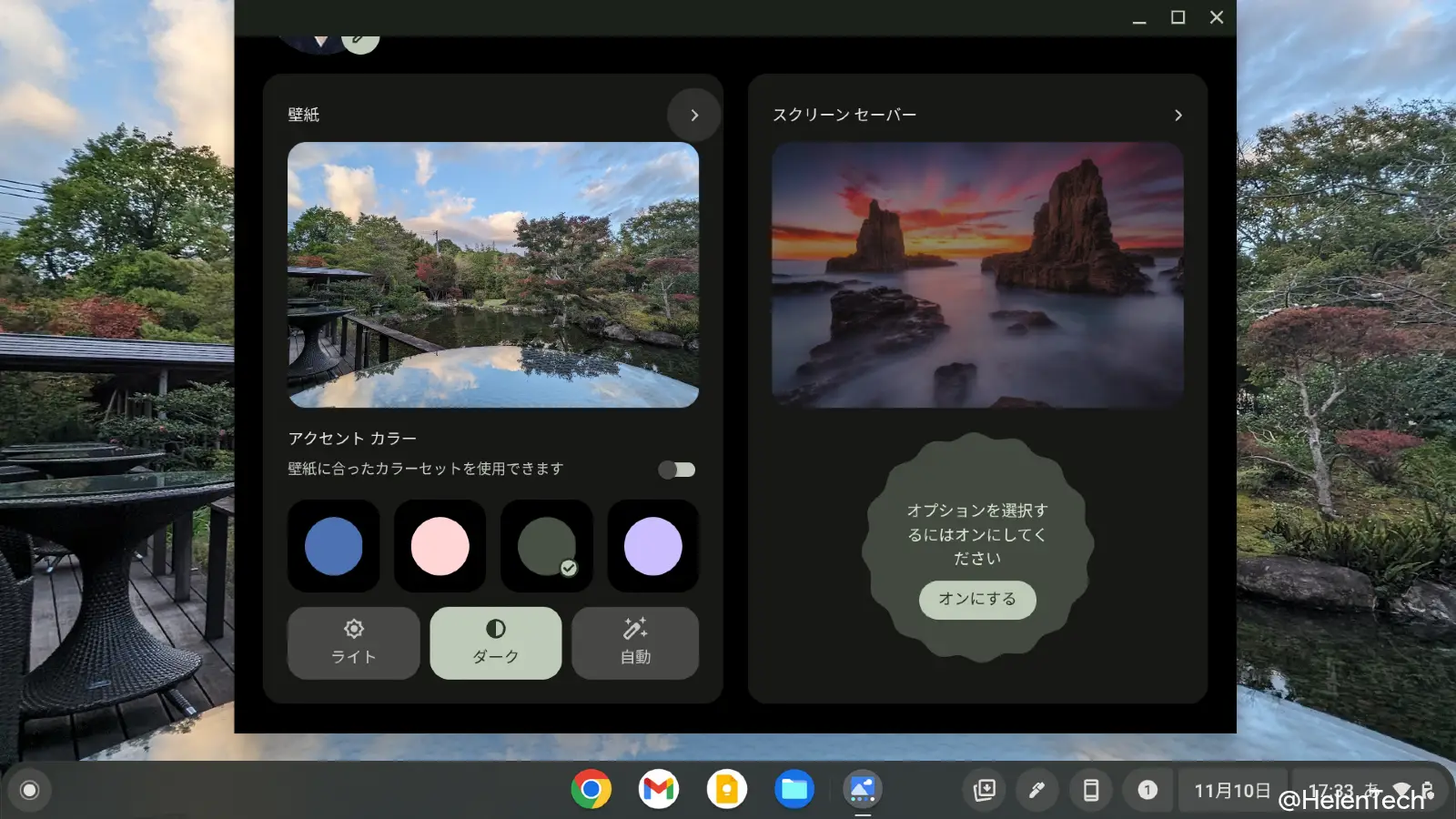The image size is (1456, 819).
Task: Open the launcher button in the corner
Action: [30, 789]
